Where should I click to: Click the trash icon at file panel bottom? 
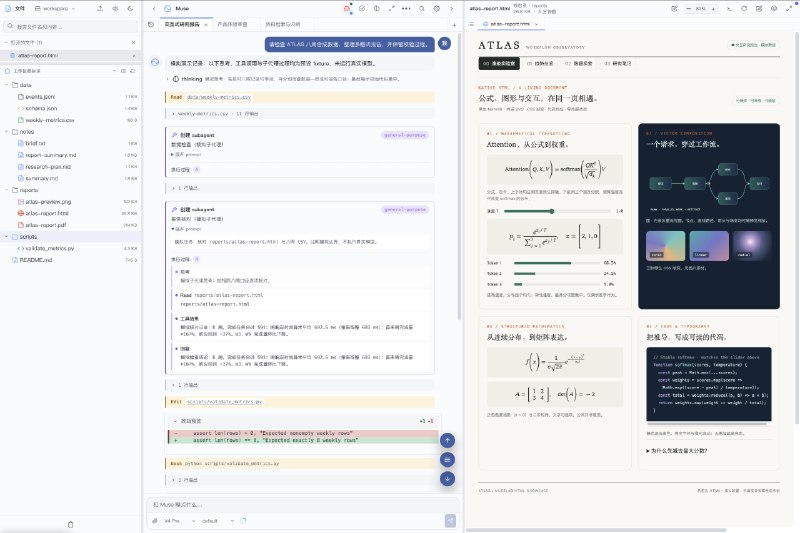(x=70, y=524)
